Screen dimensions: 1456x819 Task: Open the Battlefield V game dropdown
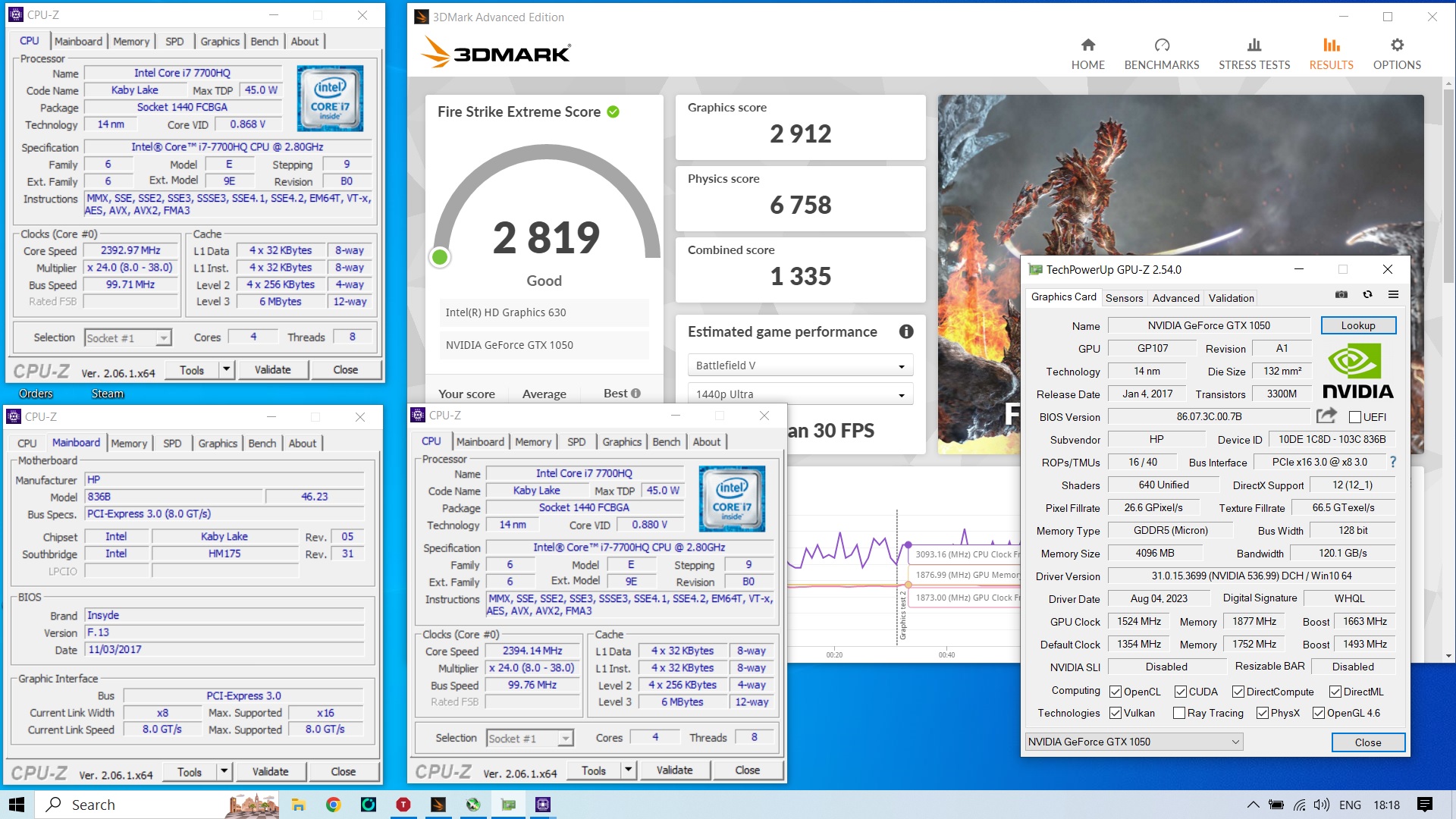click(x=800, y=365)
